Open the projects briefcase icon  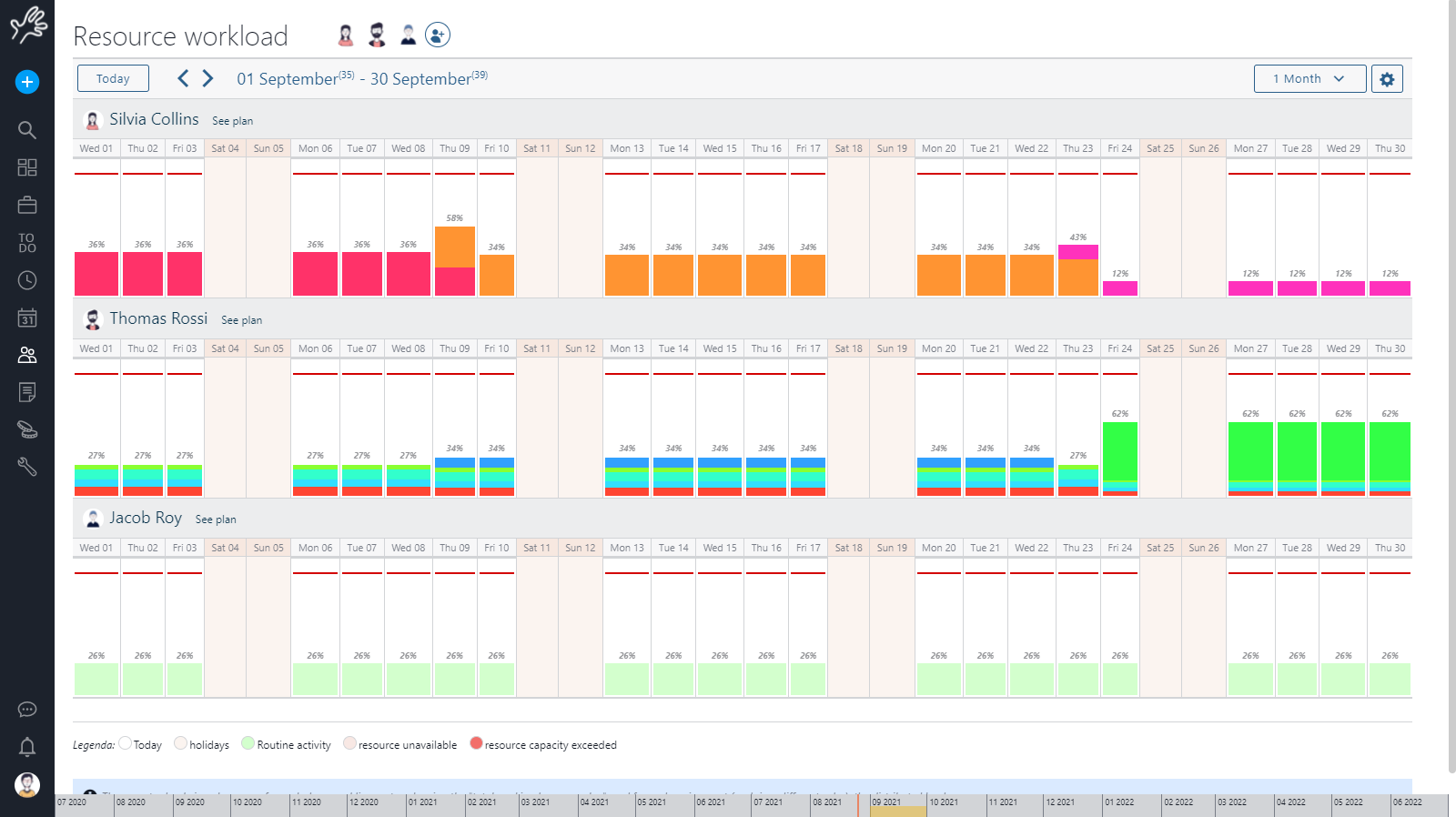(x=27, y=205)
